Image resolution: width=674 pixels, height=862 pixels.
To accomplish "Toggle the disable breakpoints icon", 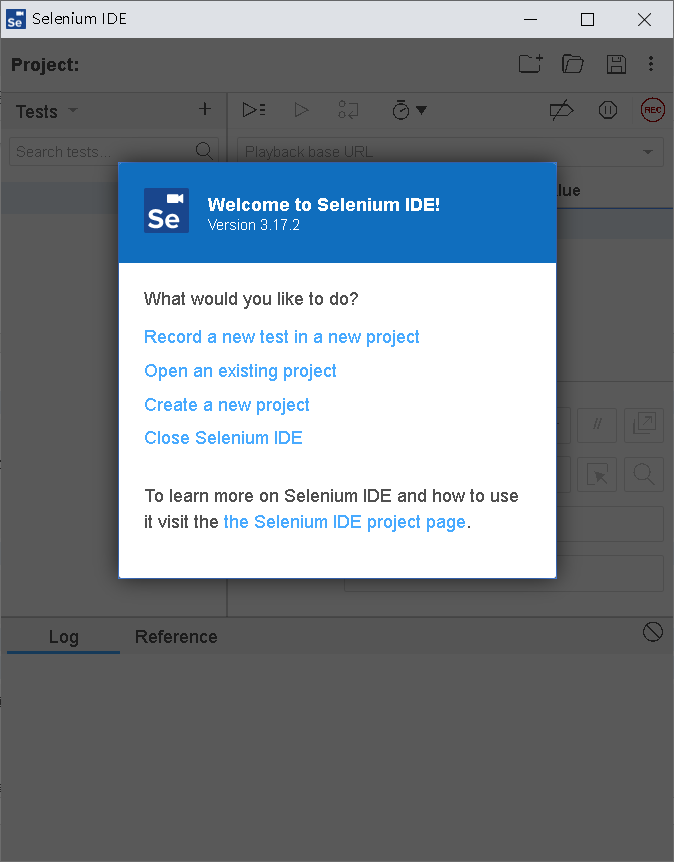I will (561, 110).
